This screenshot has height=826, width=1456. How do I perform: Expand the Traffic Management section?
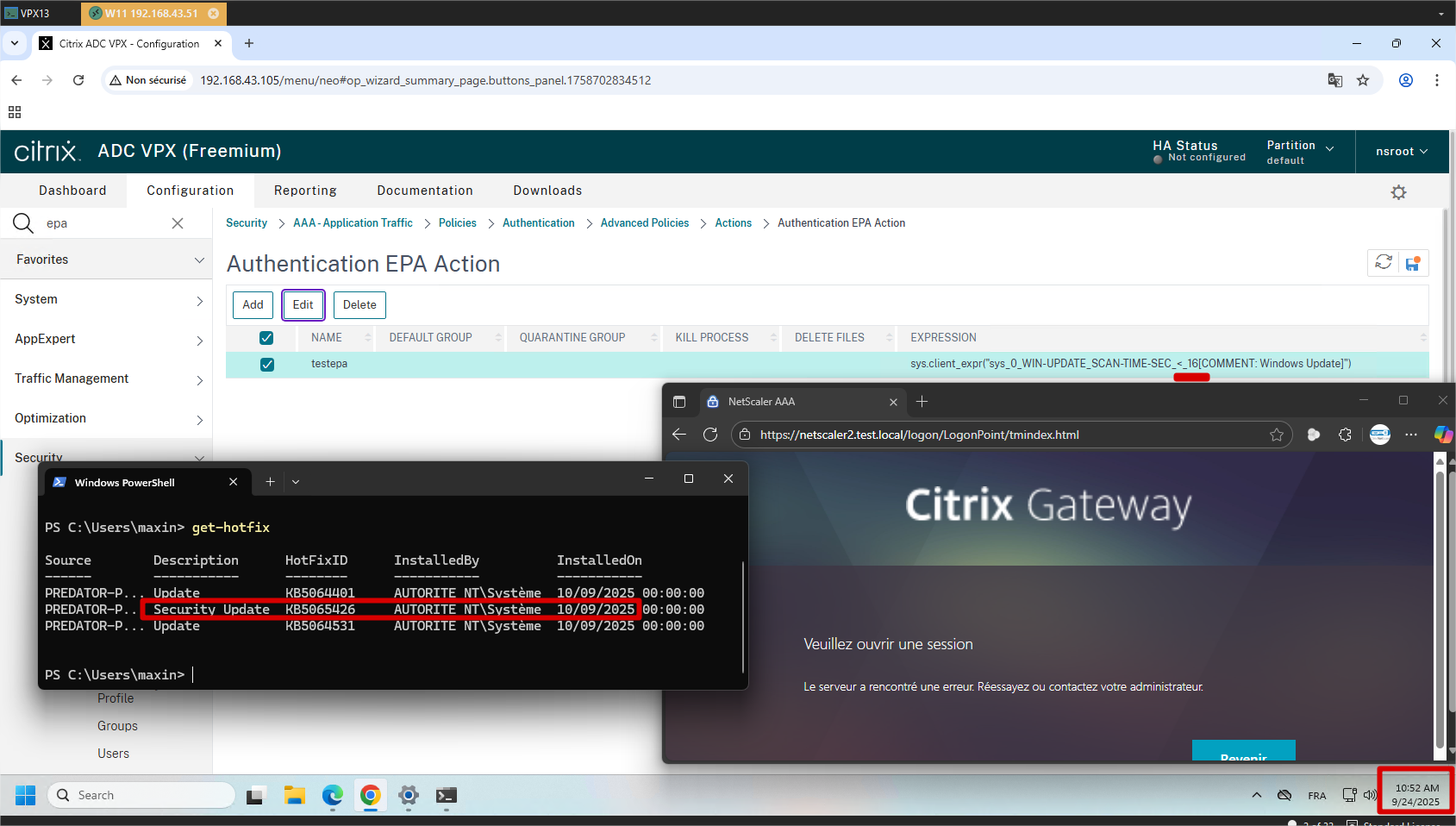[x=106, y=379]
